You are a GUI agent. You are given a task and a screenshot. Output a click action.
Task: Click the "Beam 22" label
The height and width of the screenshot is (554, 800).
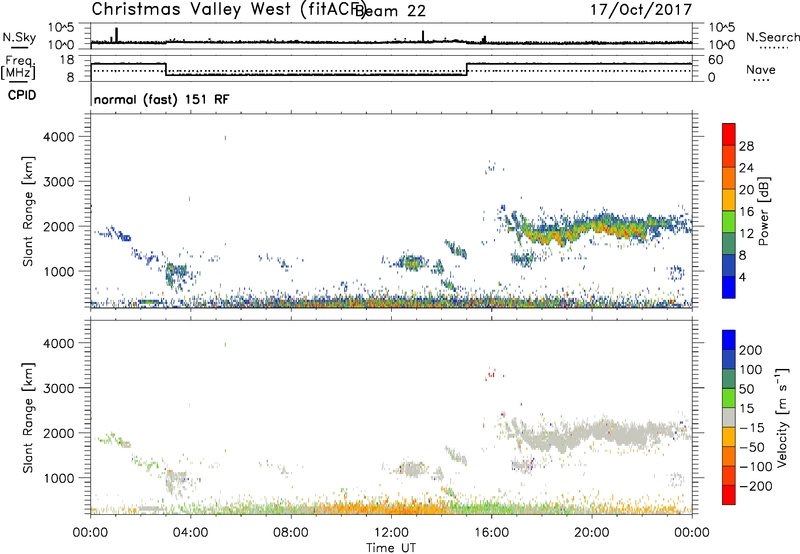click(390, 11)
